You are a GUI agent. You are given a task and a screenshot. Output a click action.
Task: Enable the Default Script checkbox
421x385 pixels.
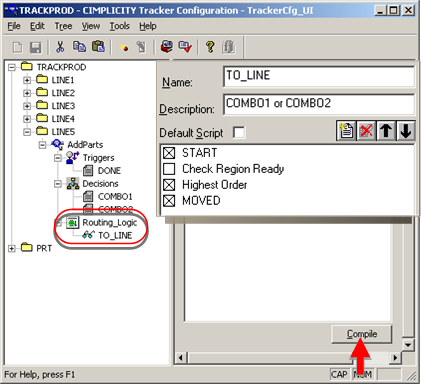tap(239, 132)
